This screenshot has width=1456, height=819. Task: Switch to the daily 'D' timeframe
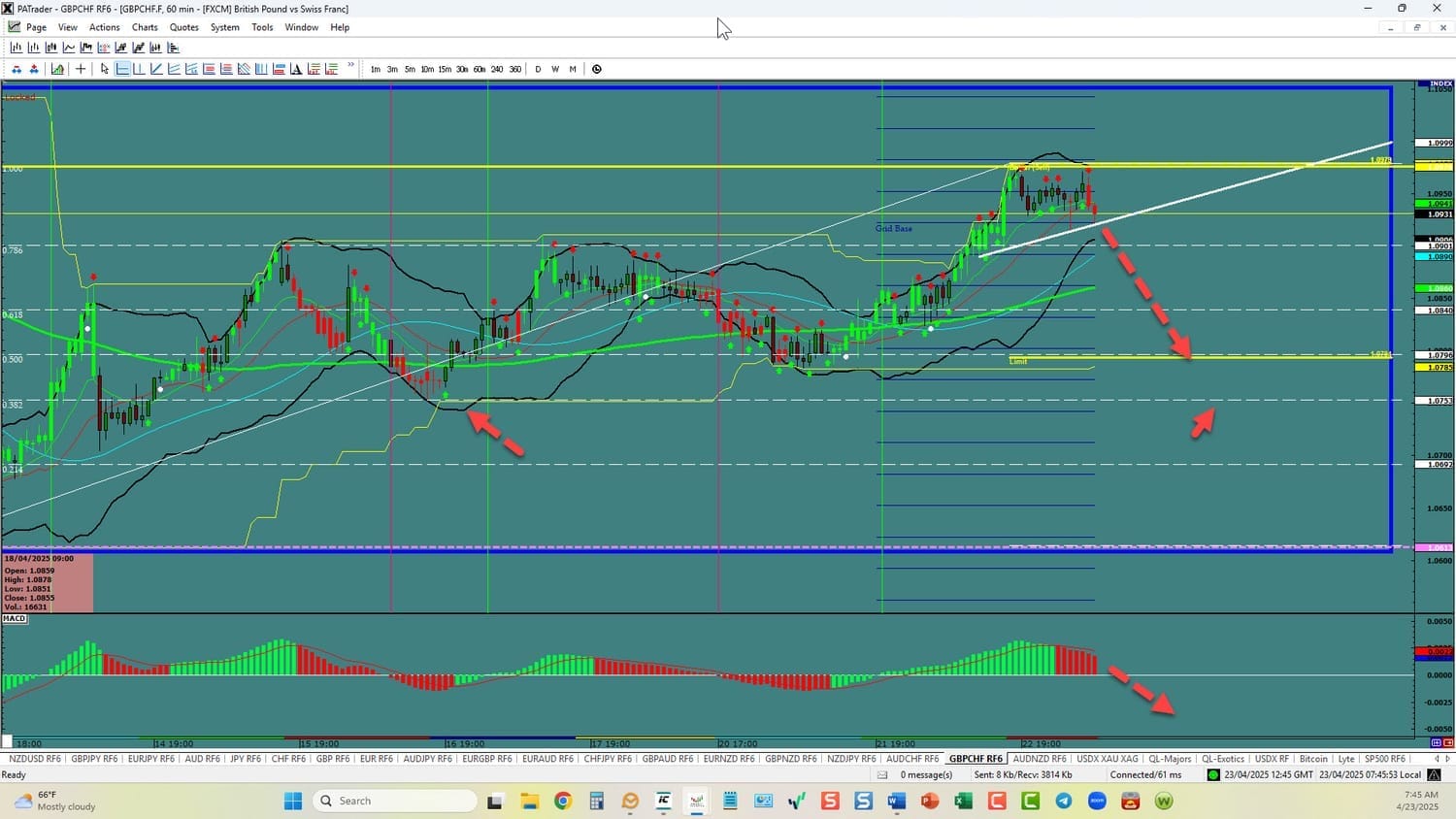point(538,69)
